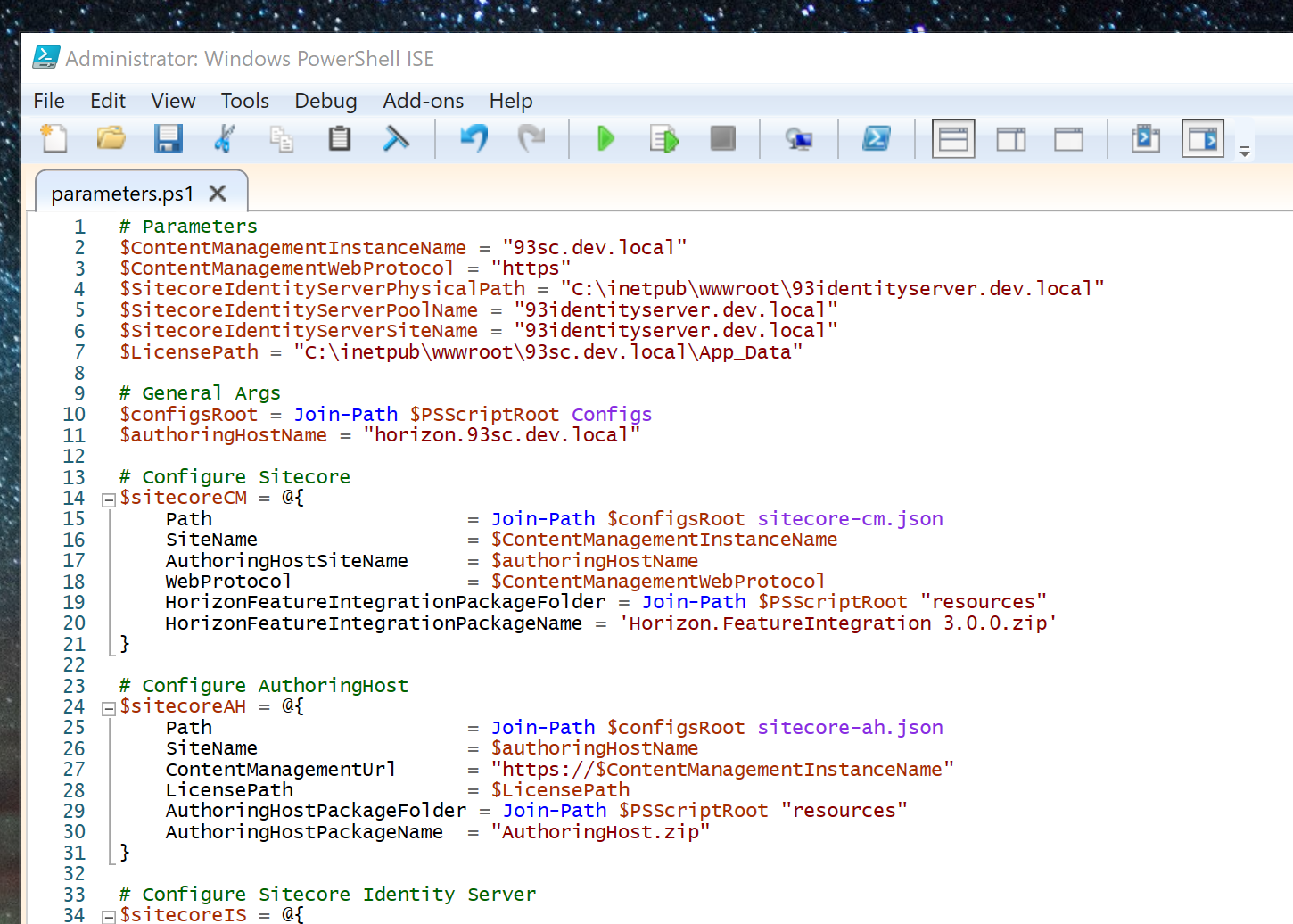
Task: Click "sitecore-cm.json" on line 15
Action: (x=850, y=518)
